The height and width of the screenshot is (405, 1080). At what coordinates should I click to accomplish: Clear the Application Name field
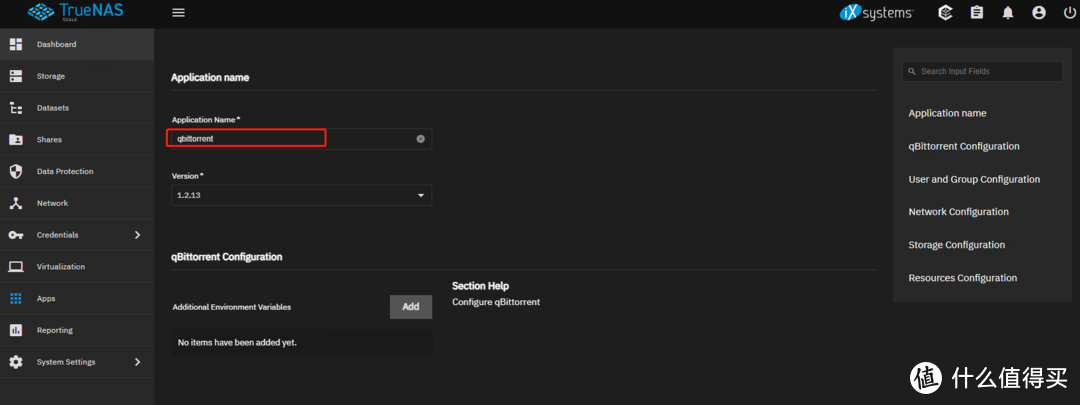pyautogui.click(x=420, y=139)
